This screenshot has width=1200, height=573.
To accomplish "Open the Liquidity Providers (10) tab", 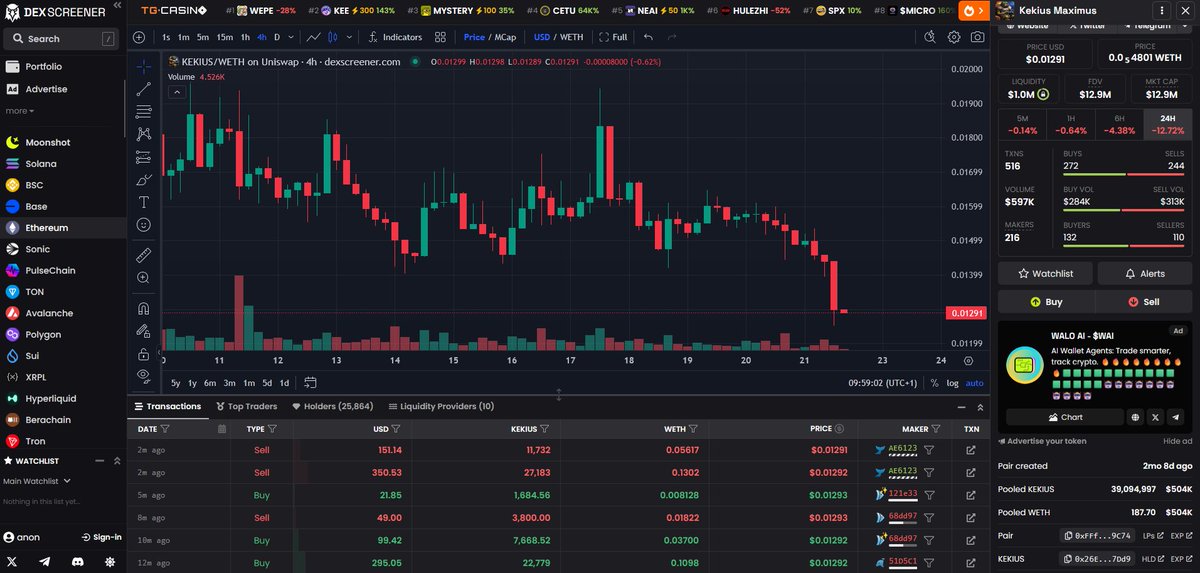I will click(440, 406).
